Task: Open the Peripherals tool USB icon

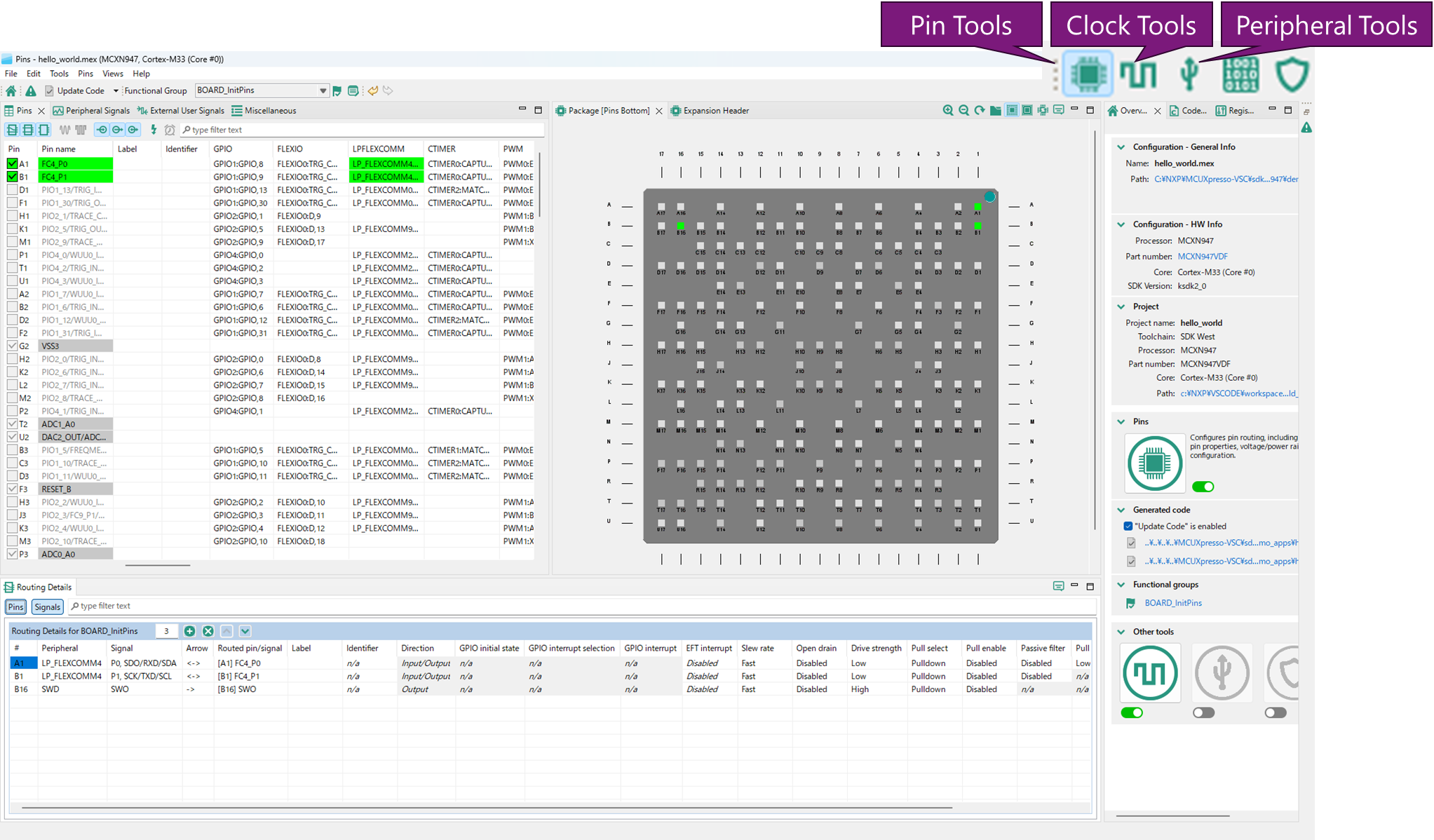Action: coord(1189,74)
